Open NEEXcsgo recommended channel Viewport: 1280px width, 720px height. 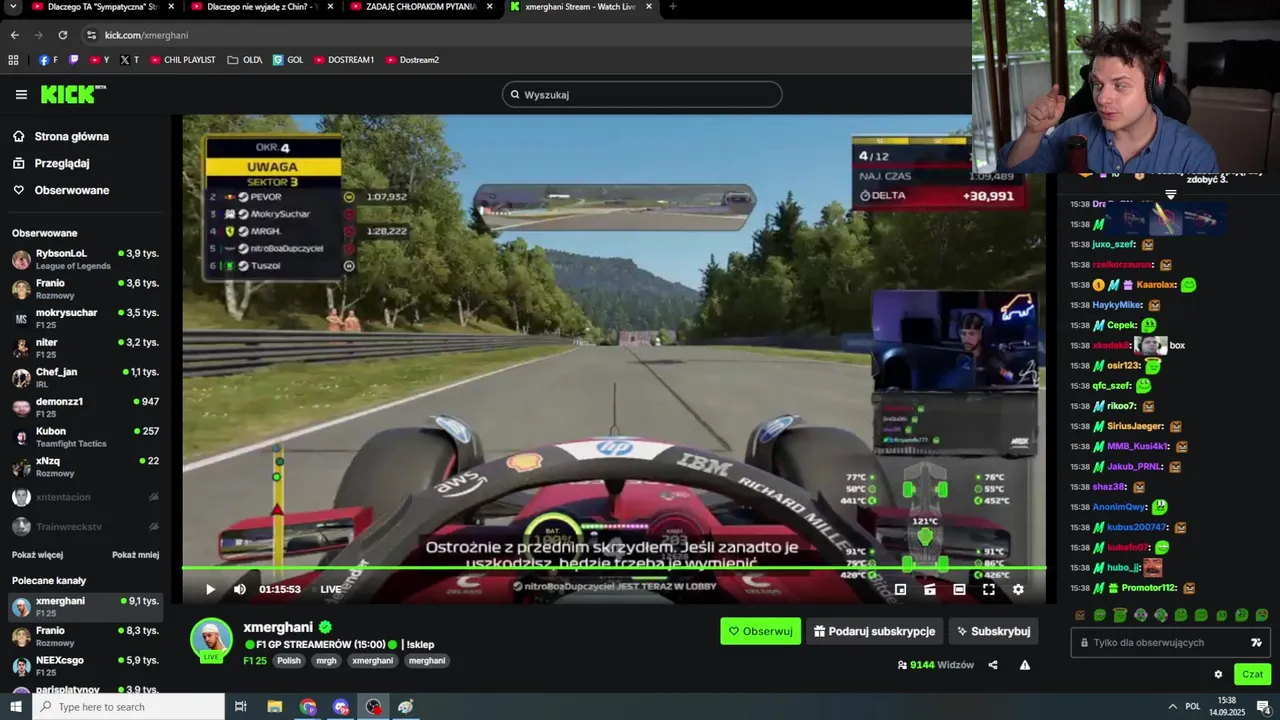point(88,666)
